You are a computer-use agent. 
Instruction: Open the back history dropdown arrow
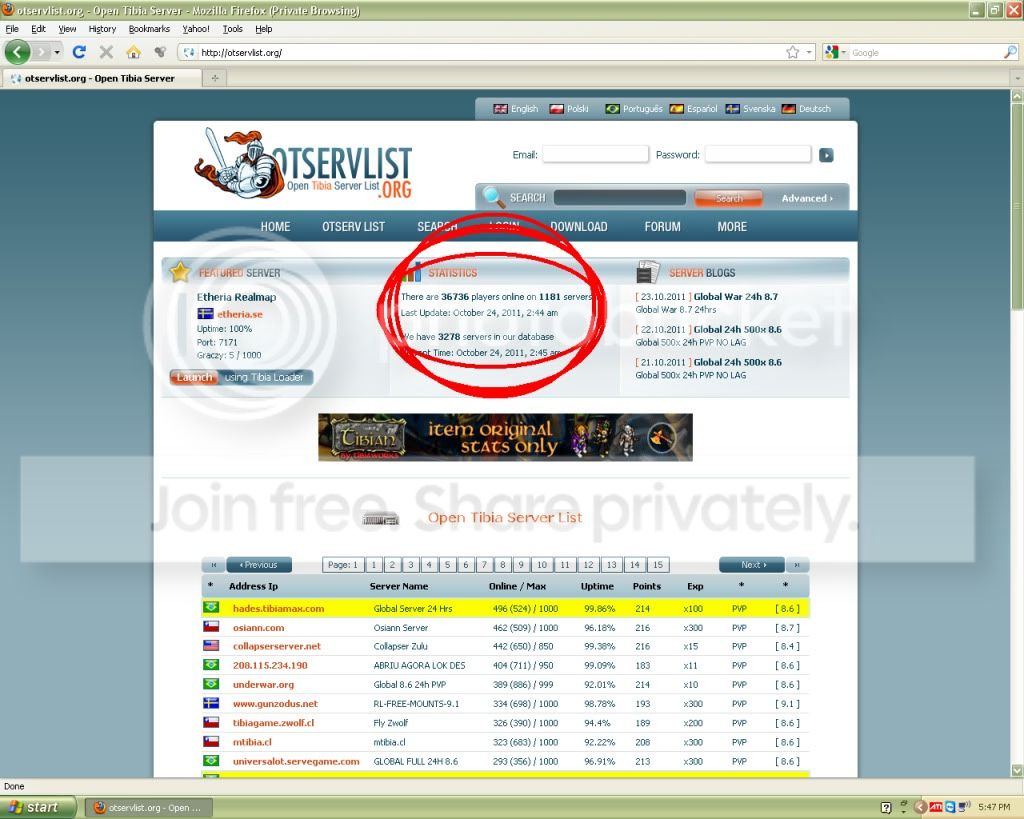(x=57, y=52)
